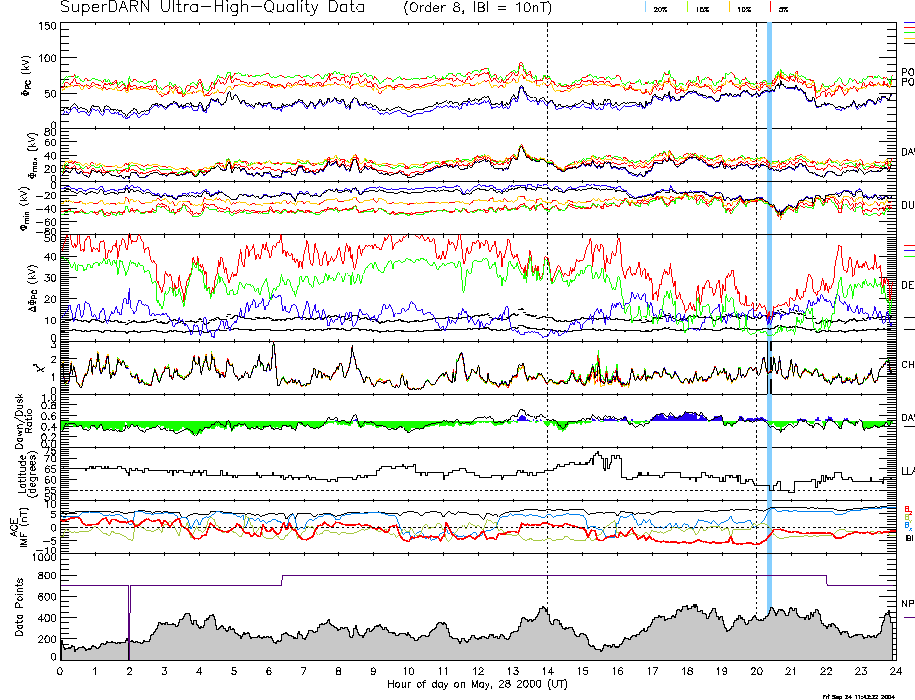Image resolution: width=915 pixels, height=700 pixels.
Task: Click the x-axis tick label '3'
Action: (x=165, y=671)
